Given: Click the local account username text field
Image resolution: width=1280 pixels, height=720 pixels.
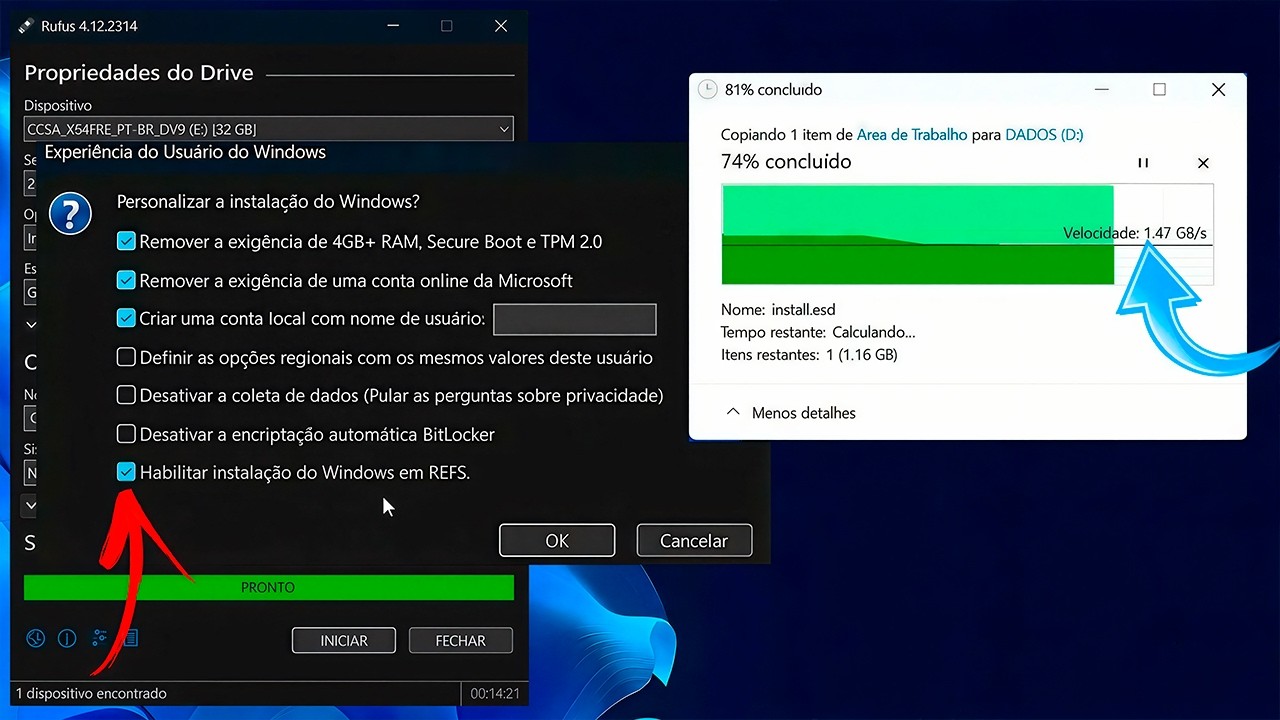Looking at the screenshot, I should pyautogui.click(x=575, y=319).
